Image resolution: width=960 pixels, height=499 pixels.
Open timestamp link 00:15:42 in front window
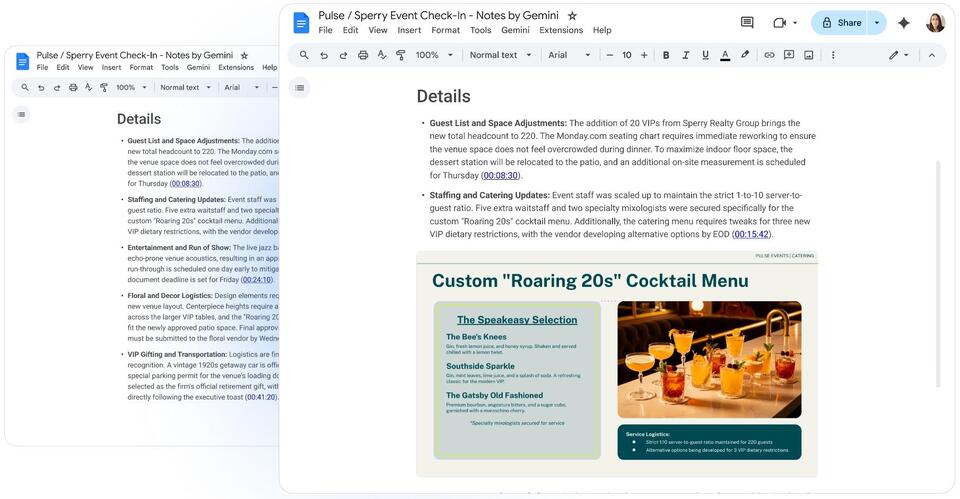751,234
